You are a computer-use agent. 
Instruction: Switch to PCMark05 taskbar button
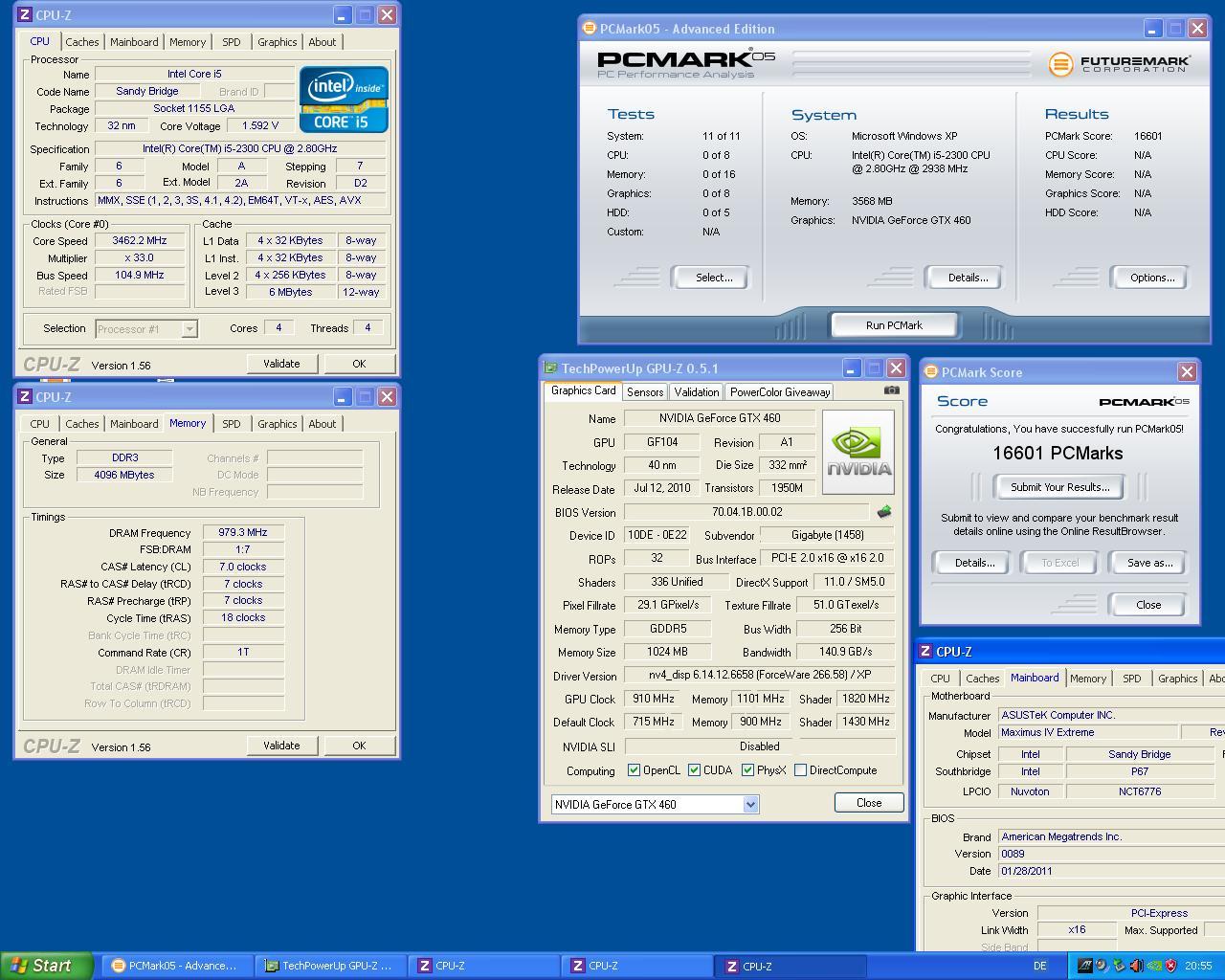[x=178, y=966]
